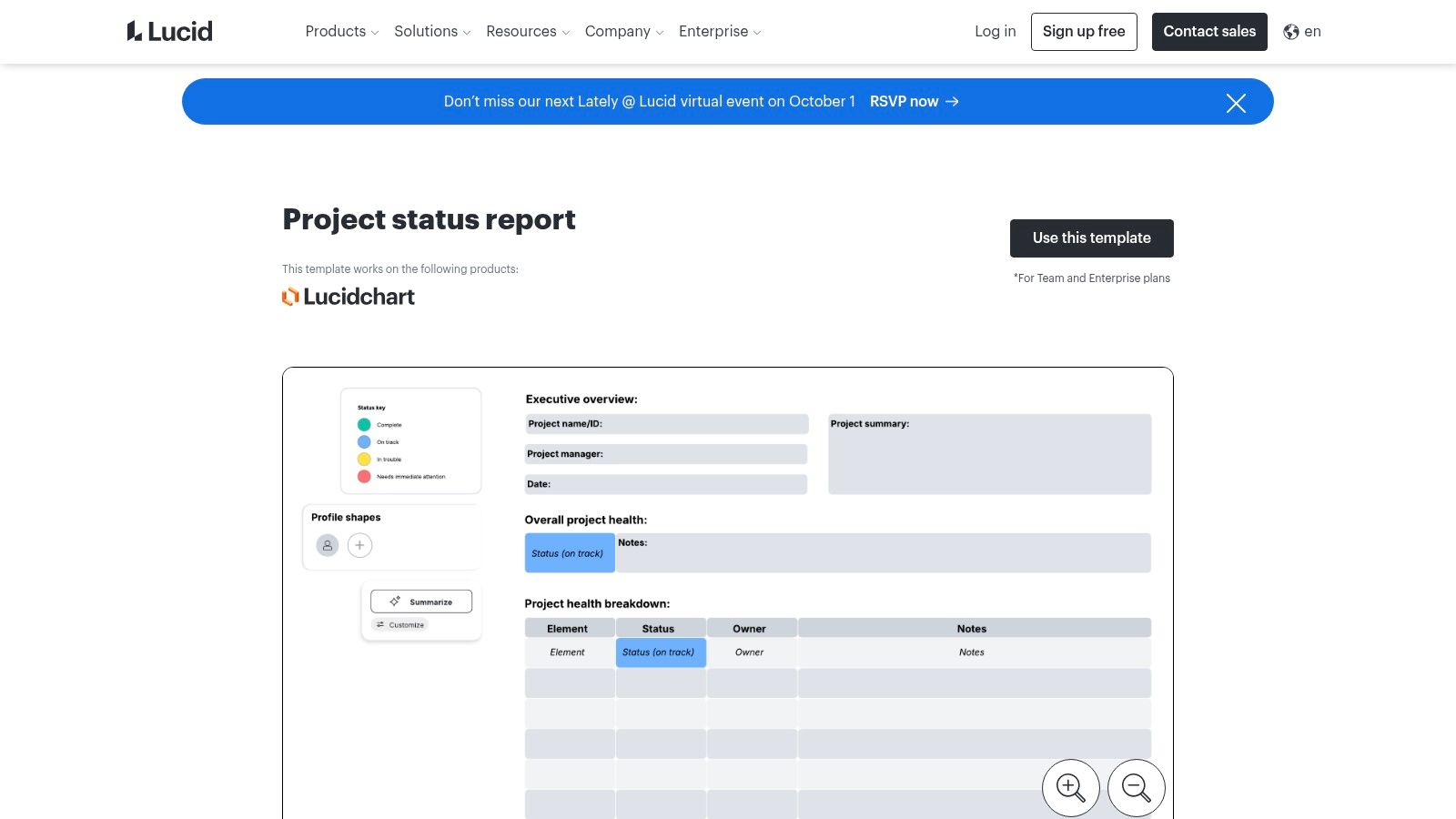Expand the Products dropdown menu
The height and width of the screenshot is (819, 1456).
pos(341,32)
